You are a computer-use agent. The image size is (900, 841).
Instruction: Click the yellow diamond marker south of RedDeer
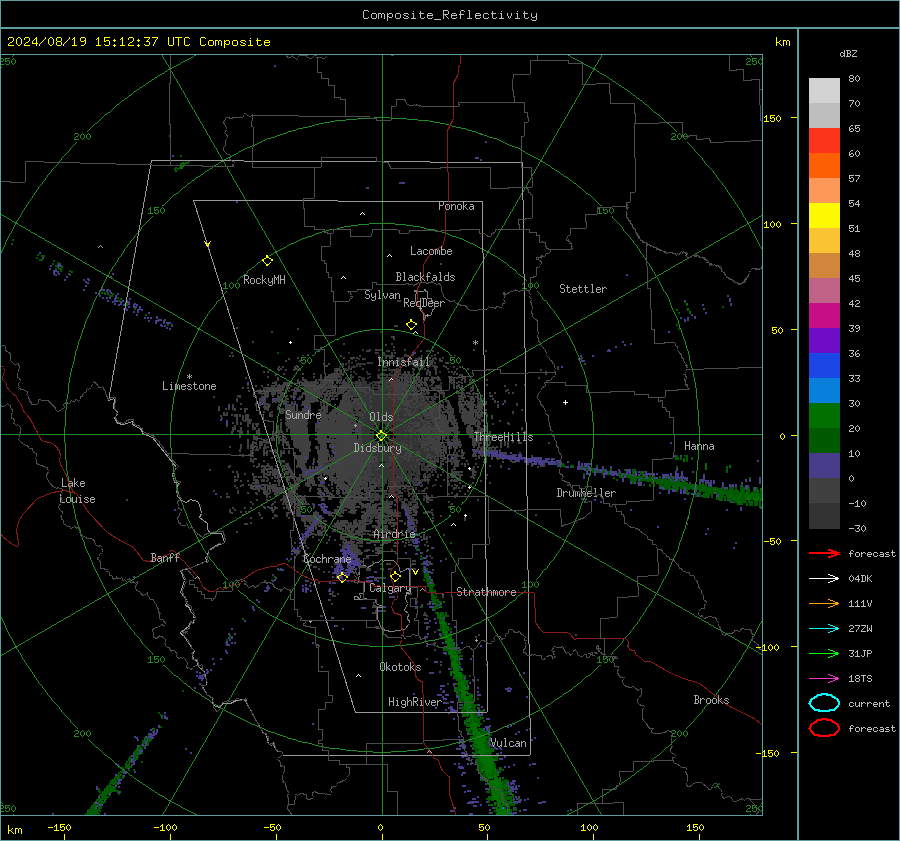(x=412, y=325)
